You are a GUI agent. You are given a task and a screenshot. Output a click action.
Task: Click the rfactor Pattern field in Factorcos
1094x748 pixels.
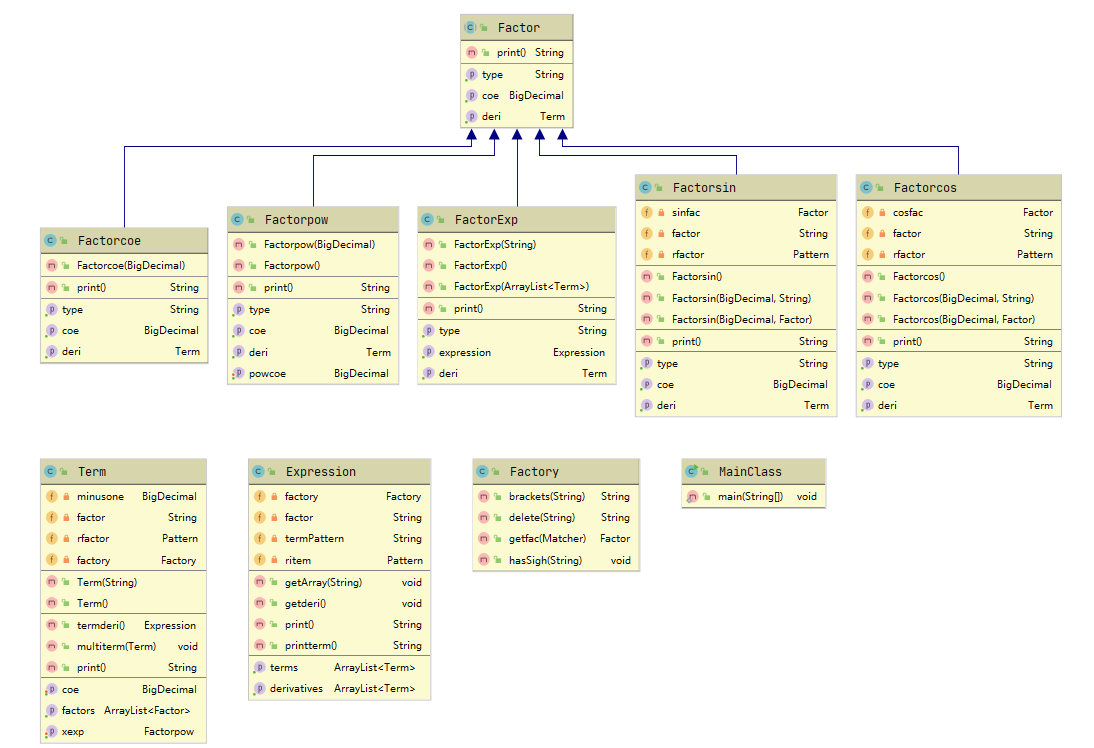click(958, 254)
